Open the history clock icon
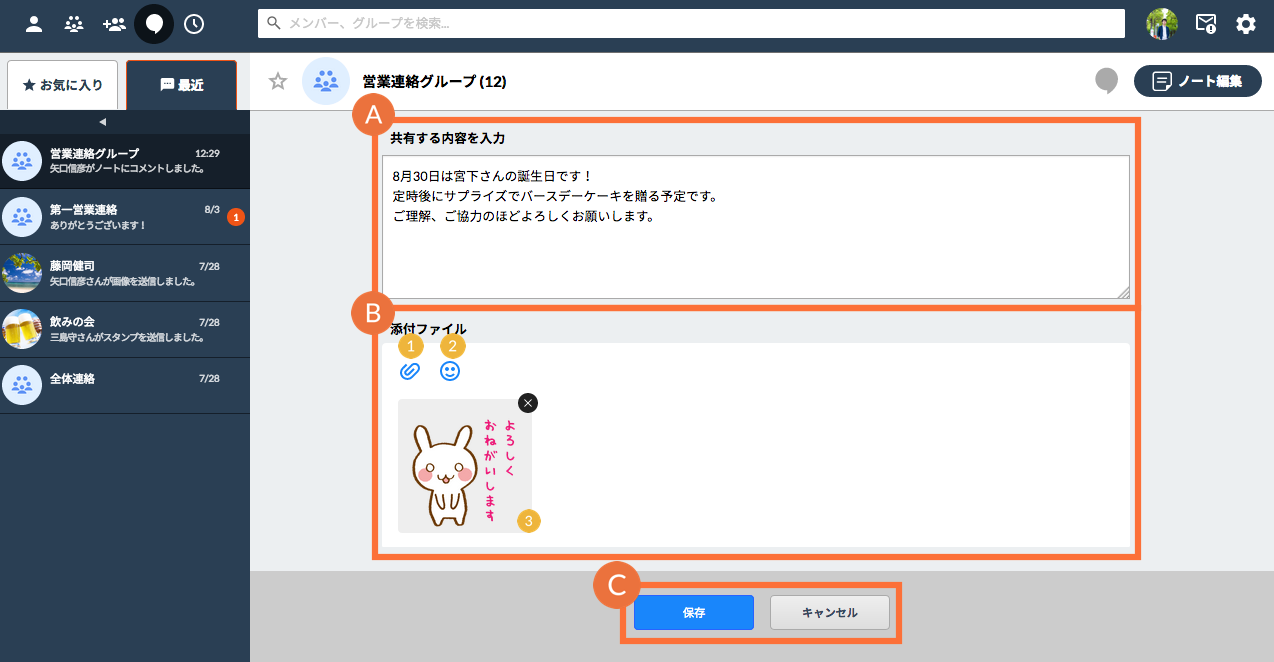Viewport: 1274px width, 662px height. pos(194,24)
